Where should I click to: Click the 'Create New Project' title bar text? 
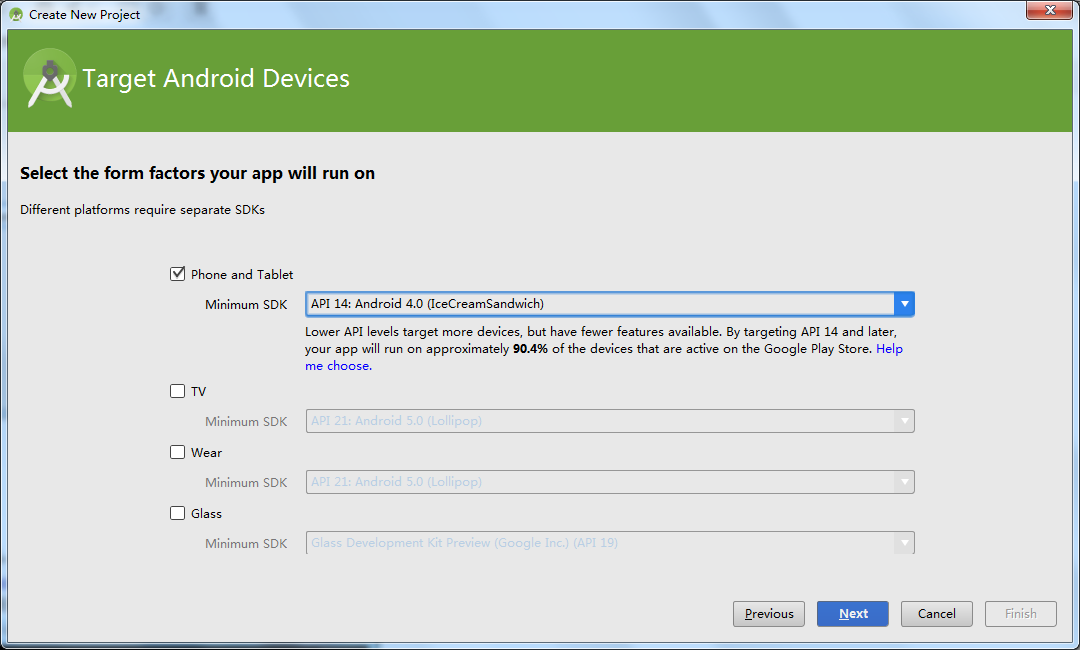click(85, 15)
